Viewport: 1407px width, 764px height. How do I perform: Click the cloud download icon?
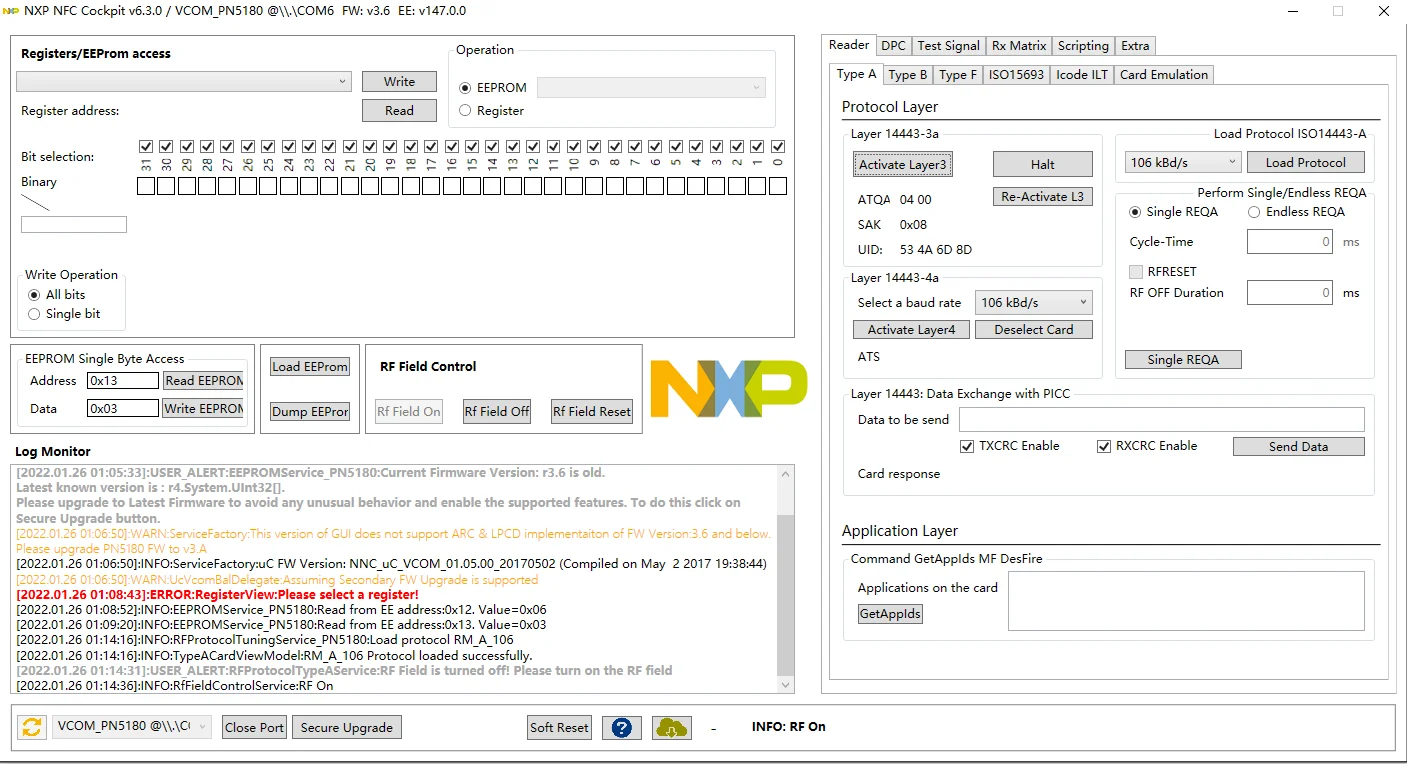pos(672,727)
